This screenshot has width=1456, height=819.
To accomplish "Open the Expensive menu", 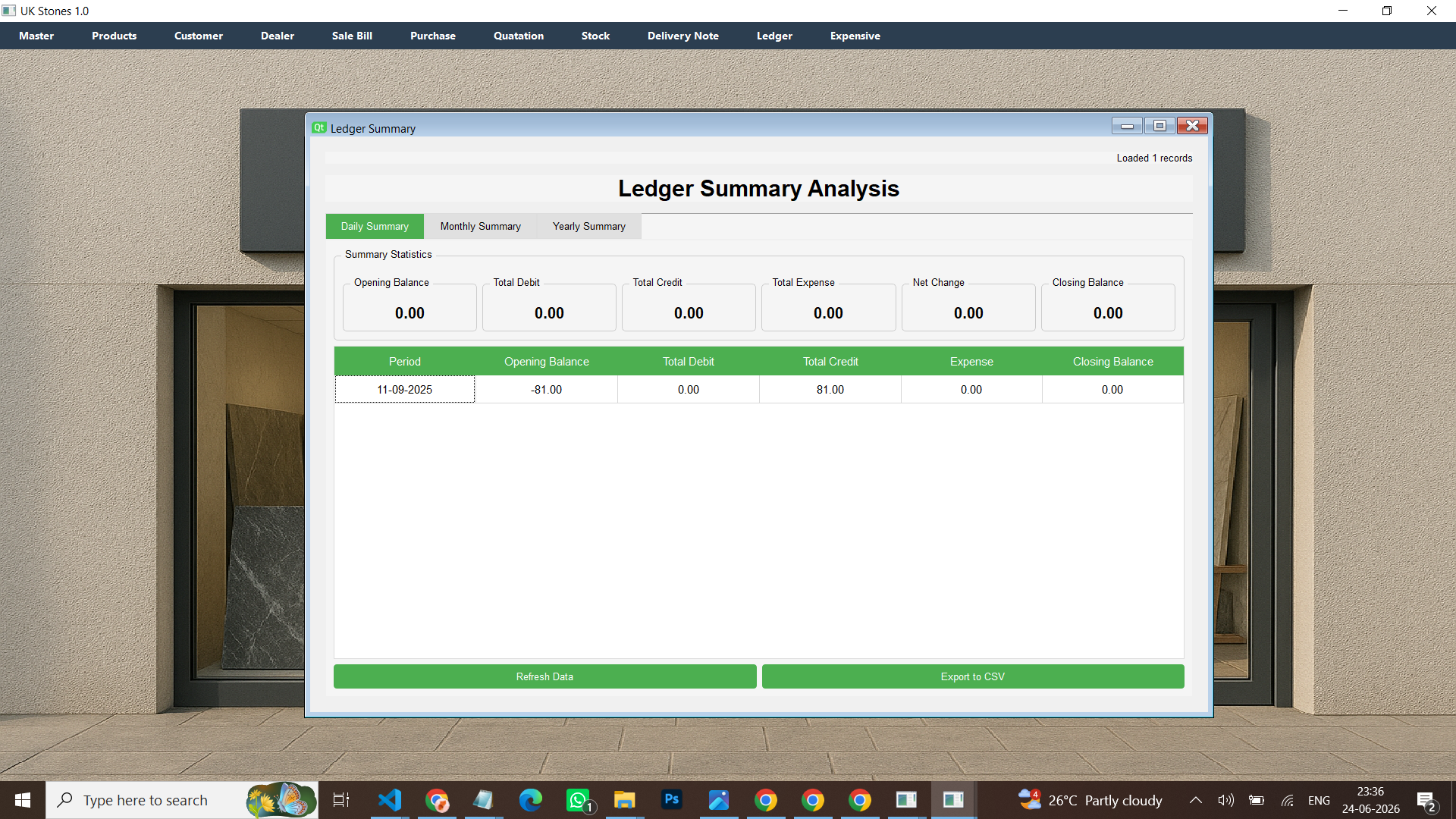I will coord(855,36).
